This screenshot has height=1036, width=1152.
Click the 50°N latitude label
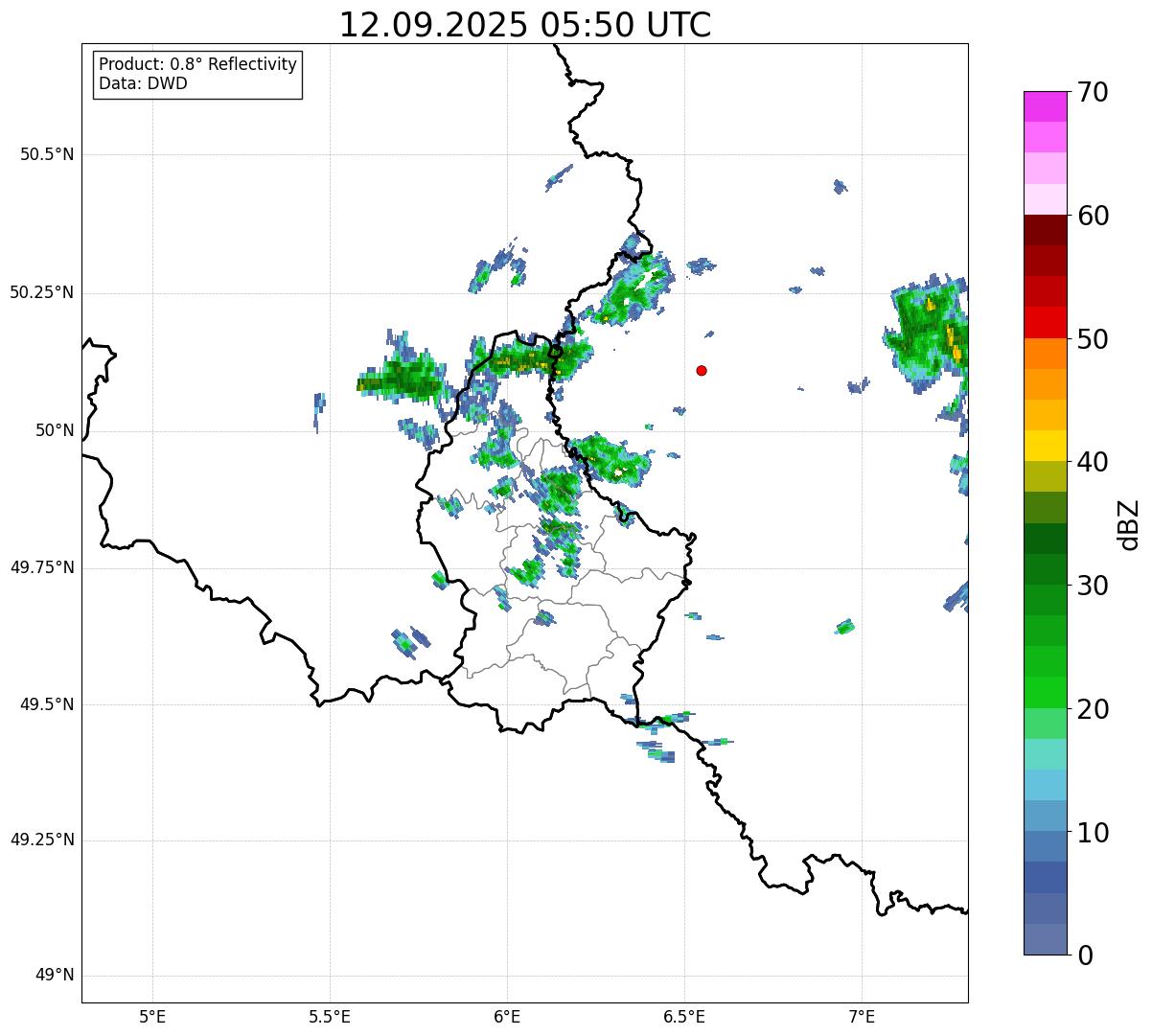tap(55, 430)
